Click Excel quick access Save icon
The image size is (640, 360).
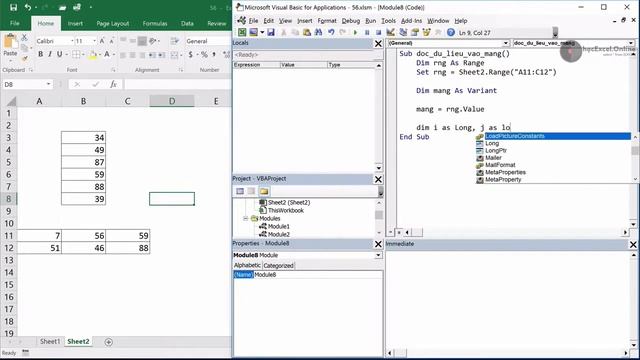click(13, 7)
